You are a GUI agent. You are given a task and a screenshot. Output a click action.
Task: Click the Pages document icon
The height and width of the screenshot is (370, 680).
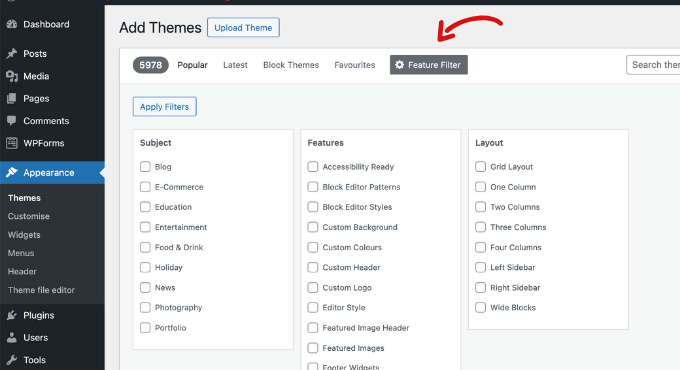tap(12, 98)
